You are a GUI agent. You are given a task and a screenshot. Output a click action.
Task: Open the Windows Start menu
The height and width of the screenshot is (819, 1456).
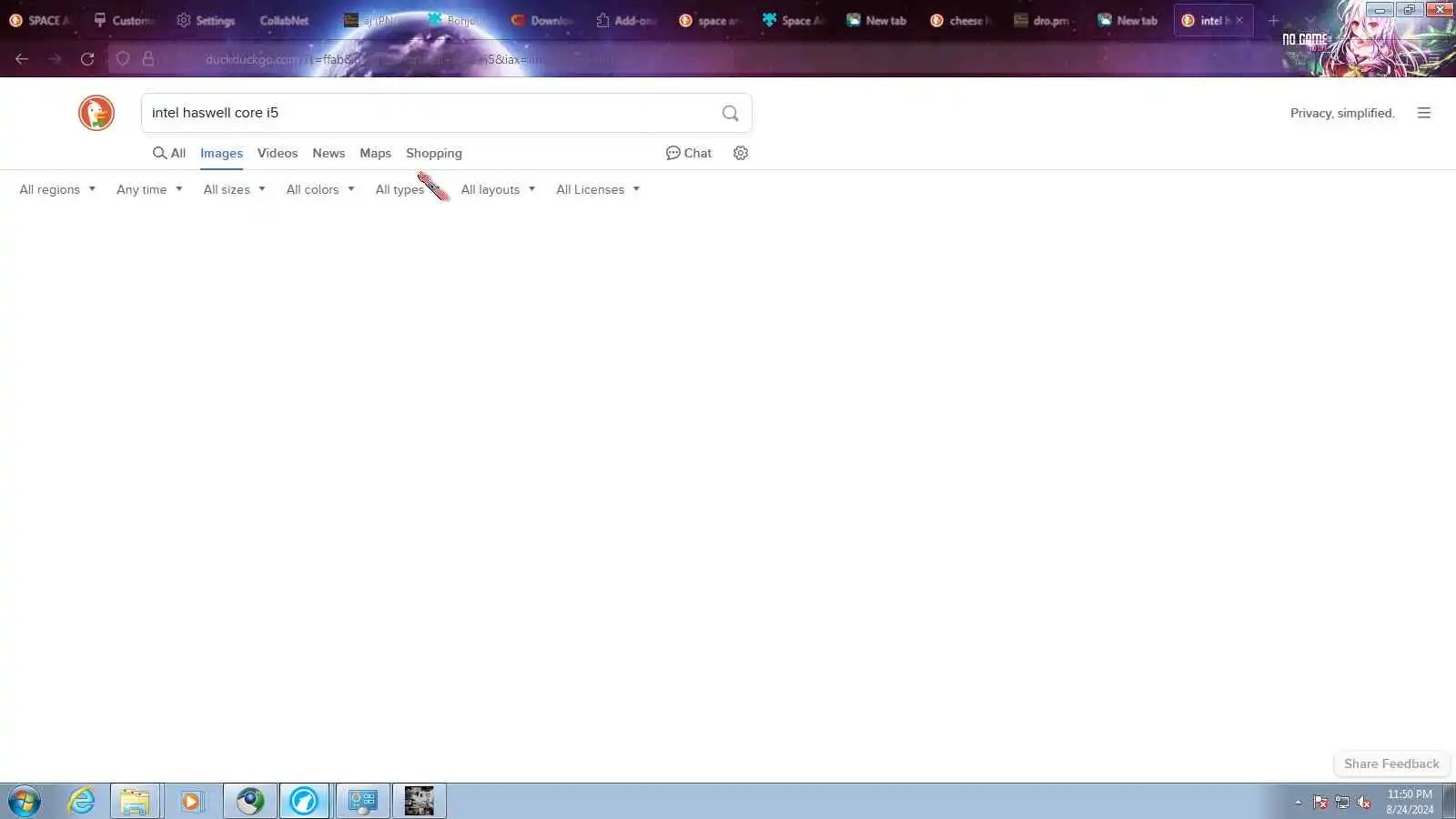pyautogui.click(x=25, y=802)
